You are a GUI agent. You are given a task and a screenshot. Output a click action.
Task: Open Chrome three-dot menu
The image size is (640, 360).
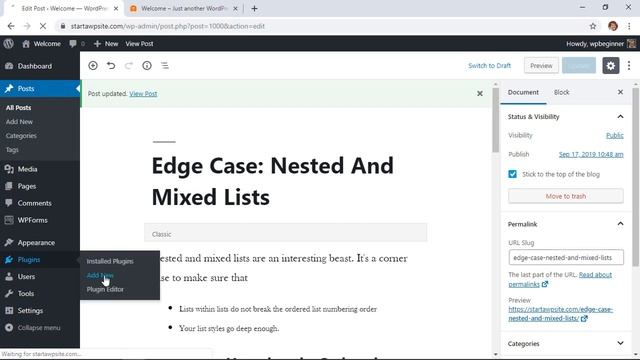629,26
